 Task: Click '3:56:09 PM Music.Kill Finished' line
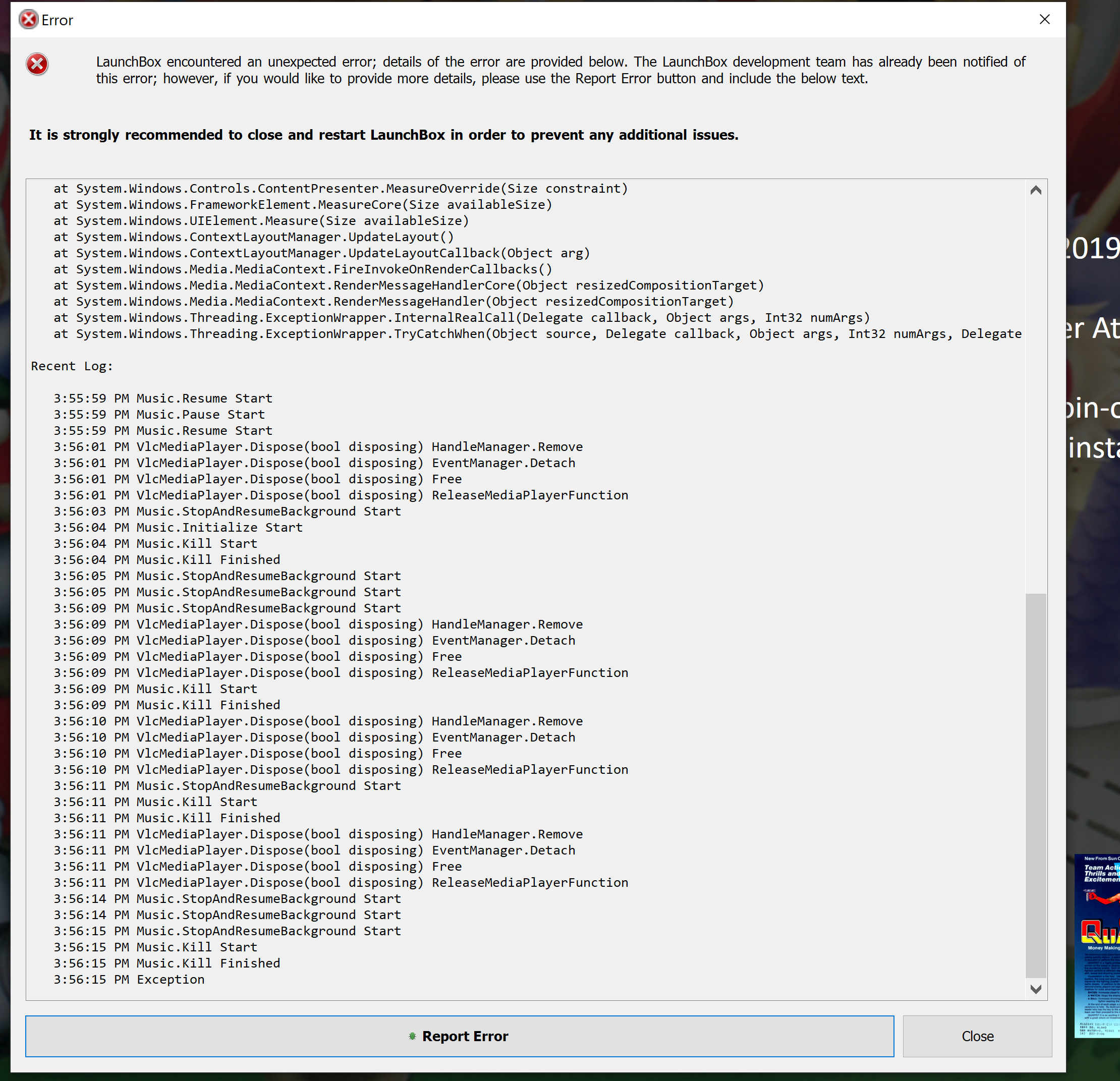167,705
